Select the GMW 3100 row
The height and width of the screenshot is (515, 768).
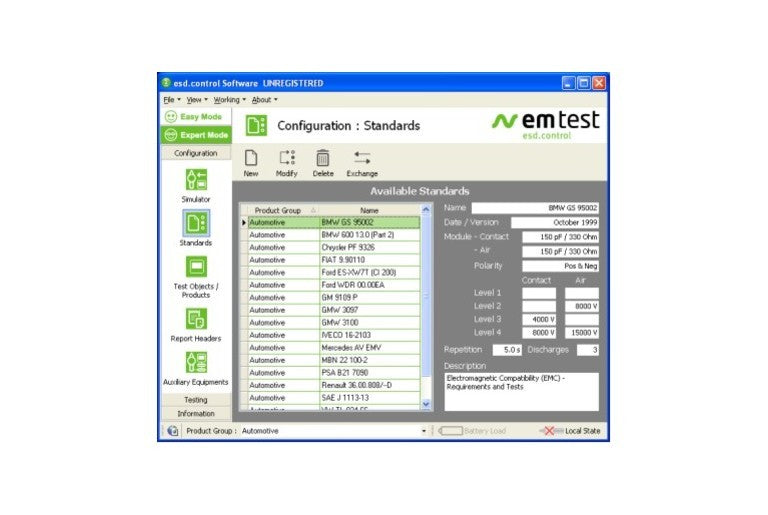pyautogui.click(x=334, y=322)
